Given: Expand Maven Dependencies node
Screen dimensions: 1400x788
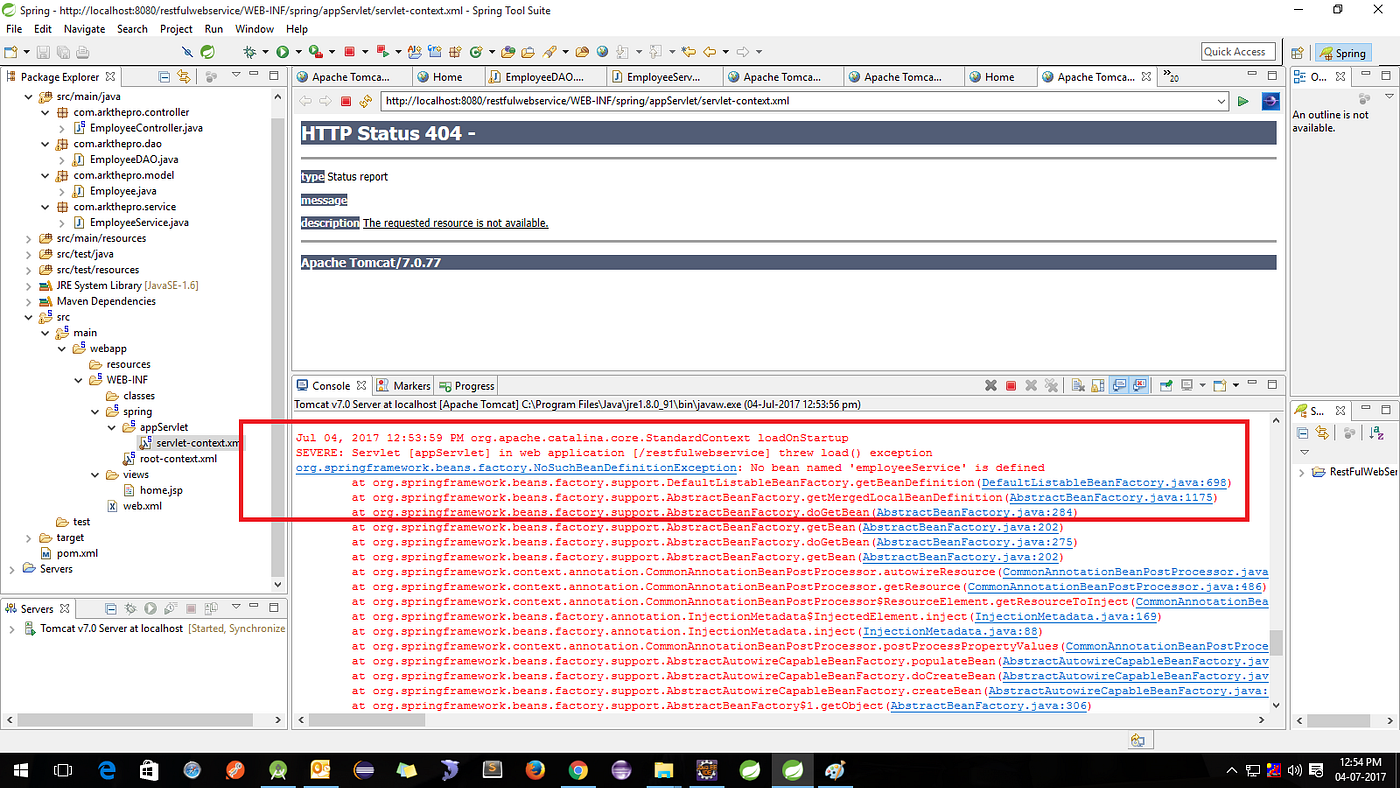Looking at the screenshot, I should (29, 301).
